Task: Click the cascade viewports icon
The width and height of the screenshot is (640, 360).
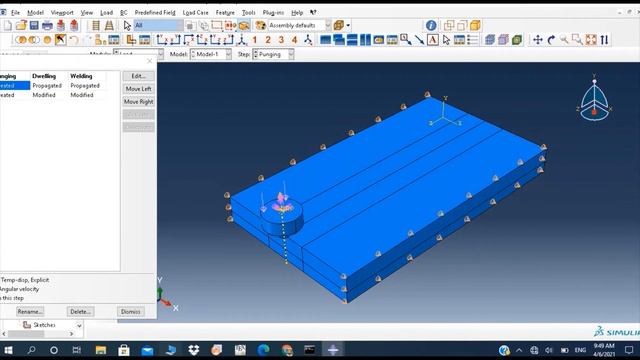Action: (339, 40)
